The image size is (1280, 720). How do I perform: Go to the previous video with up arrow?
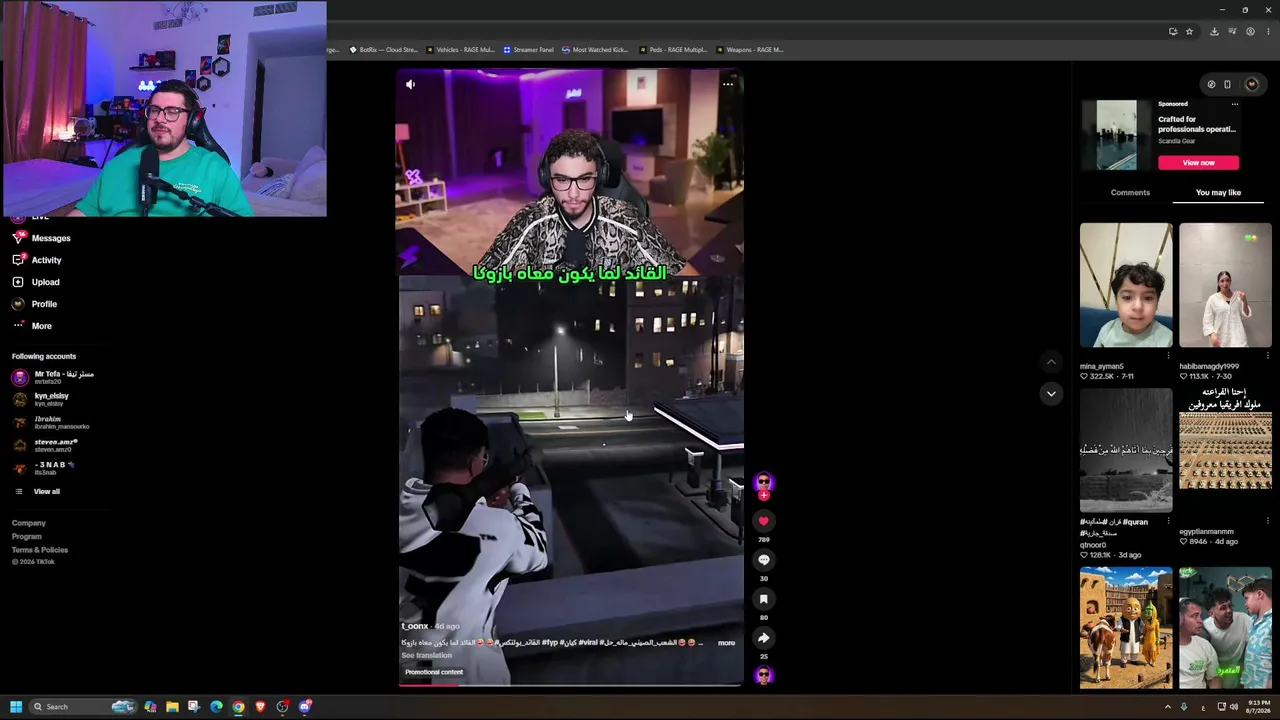[x=1051, y=361]
